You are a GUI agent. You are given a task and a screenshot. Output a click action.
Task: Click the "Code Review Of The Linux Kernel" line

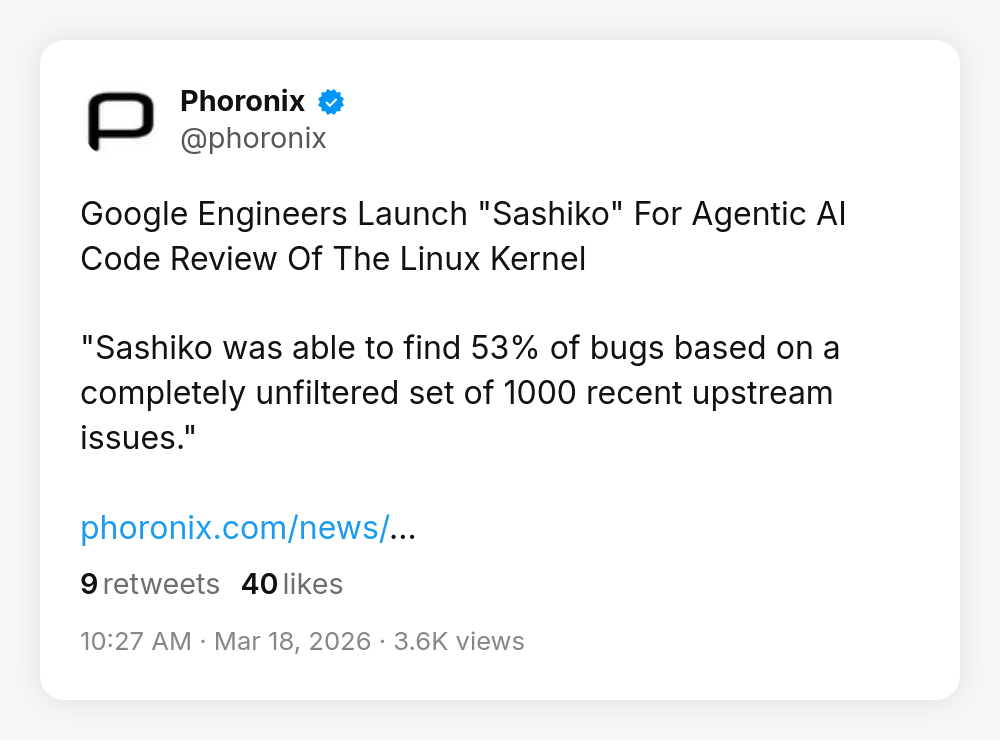tap(332, 259)
